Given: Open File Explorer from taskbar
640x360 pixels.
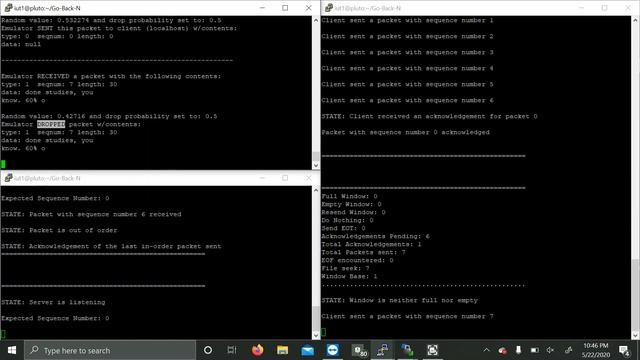Looking at the screenshot, I should click(x=282, y=350).
